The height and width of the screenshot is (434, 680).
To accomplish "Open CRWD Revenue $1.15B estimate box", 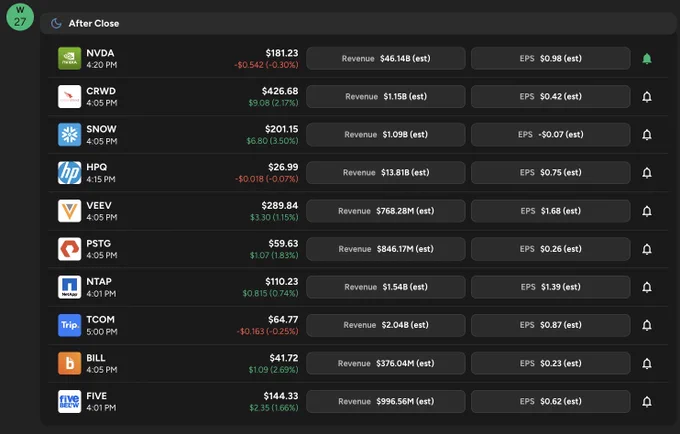I will click(386, 96).
